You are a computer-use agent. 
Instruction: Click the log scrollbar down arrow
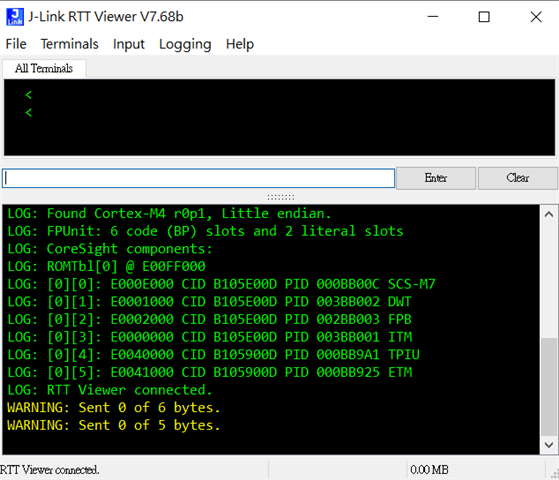coord(549,445)
